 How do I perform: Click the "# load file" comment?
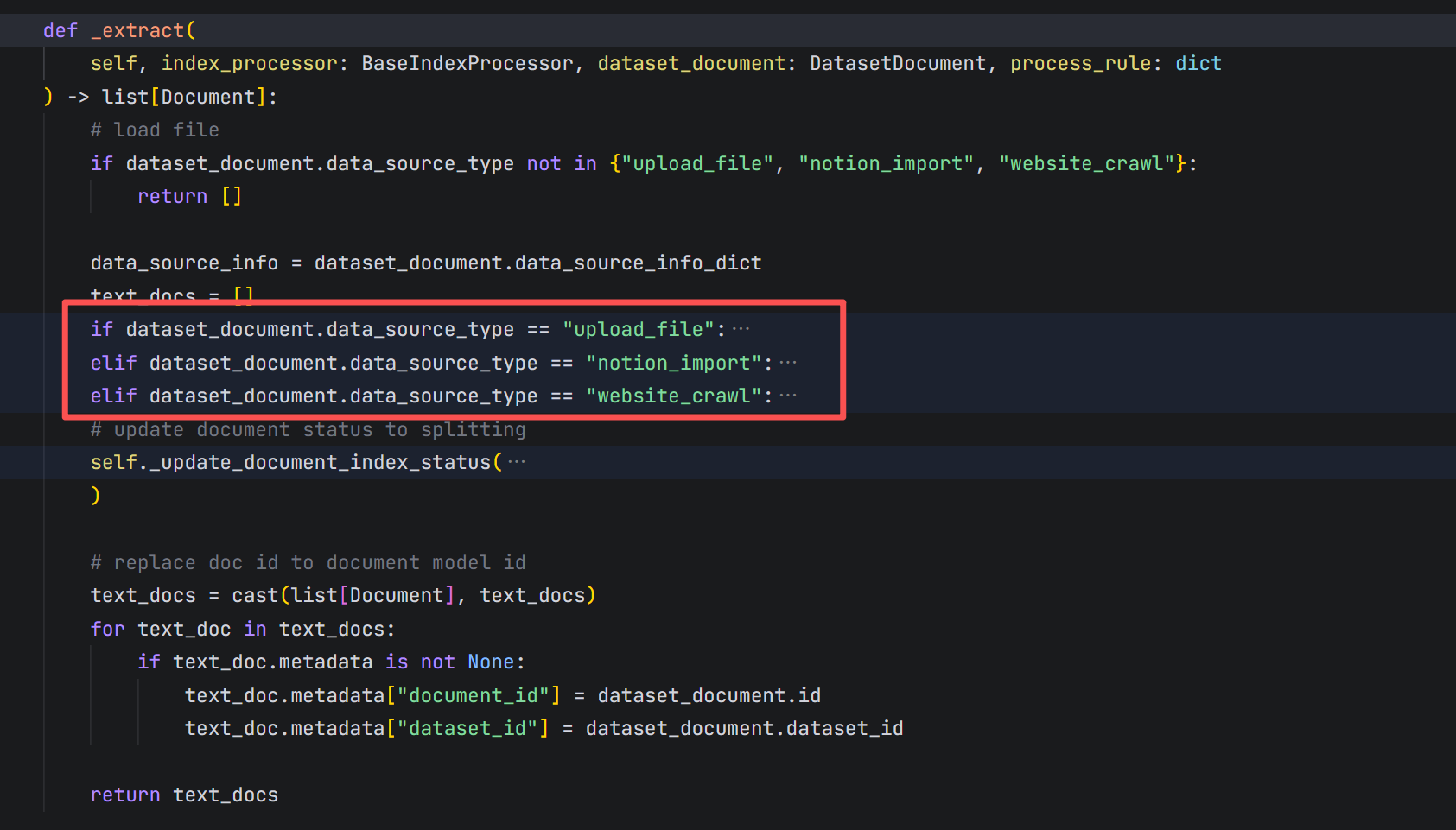155,130
